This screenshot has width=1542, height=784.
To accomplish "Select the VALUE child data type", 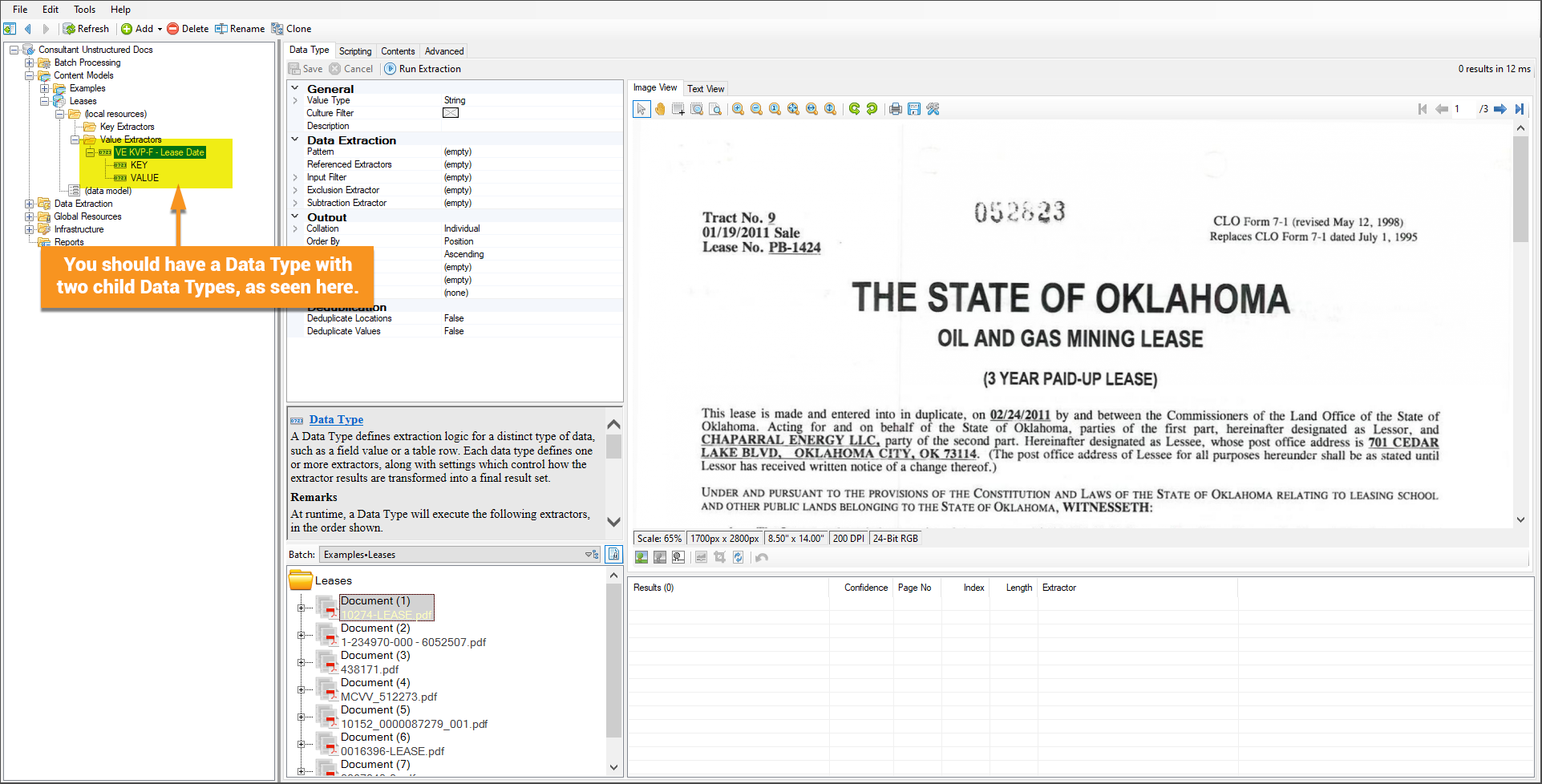I will click(x=144, y=178).
